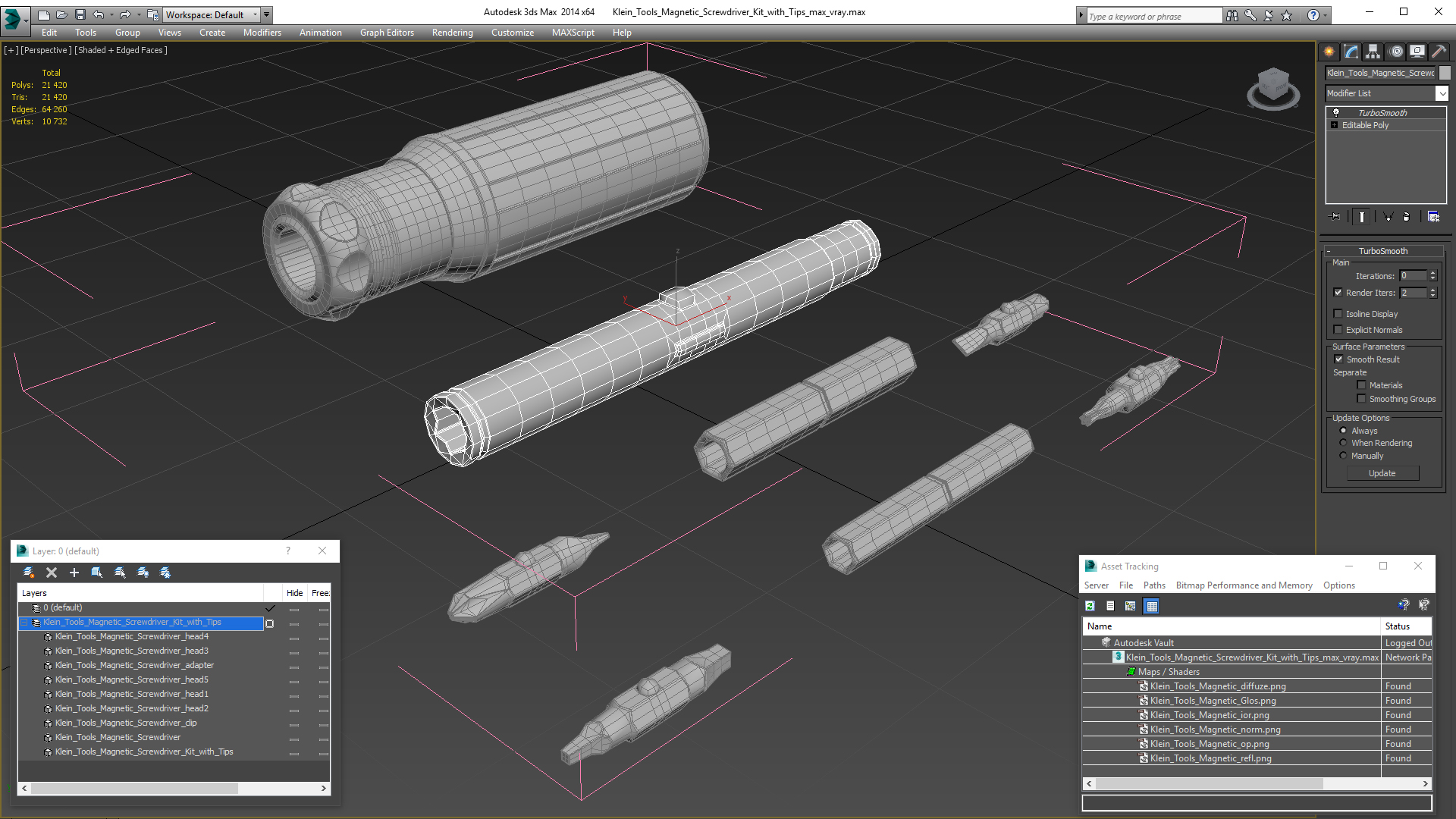Viewport: 1456px width, 819px height.
Task: Open the Help icon dropdown arrow
Action: [x=1326, y=15]
